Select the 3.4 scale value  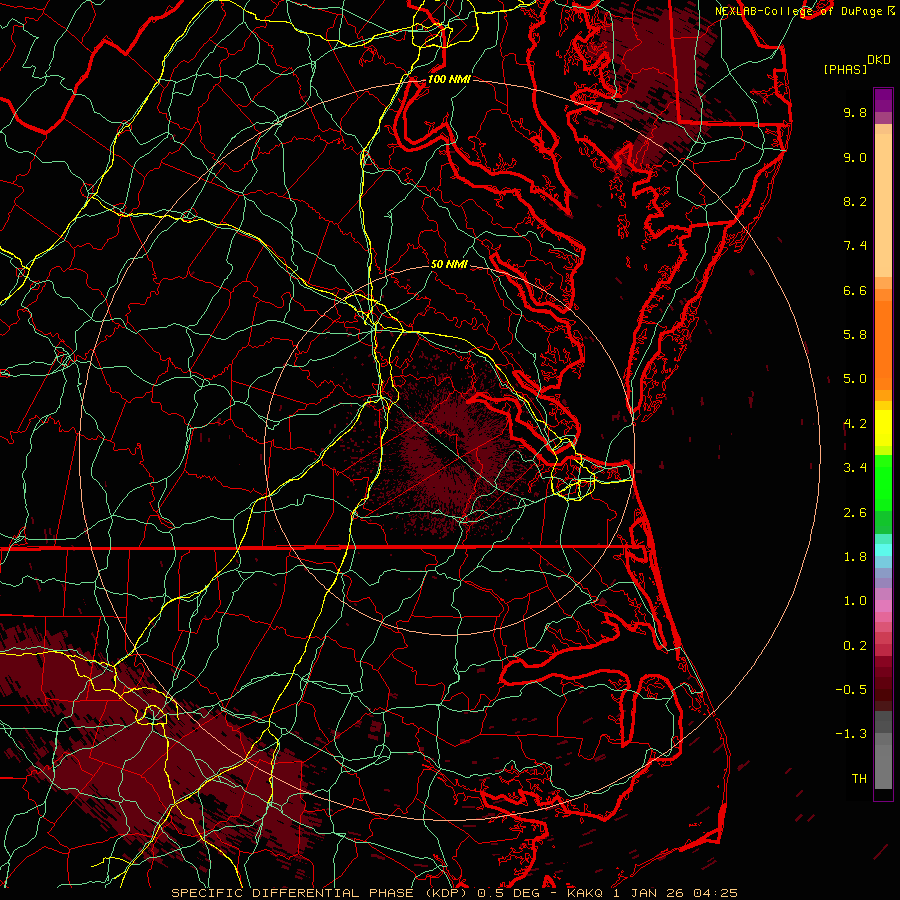(855, 468)
